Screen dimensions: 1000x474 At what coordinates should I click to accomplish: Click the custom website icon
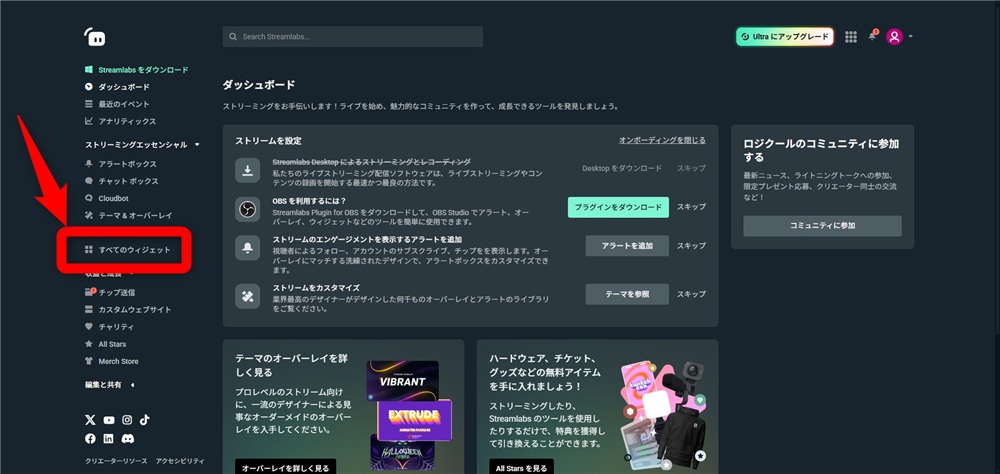(x=89, y=309)
